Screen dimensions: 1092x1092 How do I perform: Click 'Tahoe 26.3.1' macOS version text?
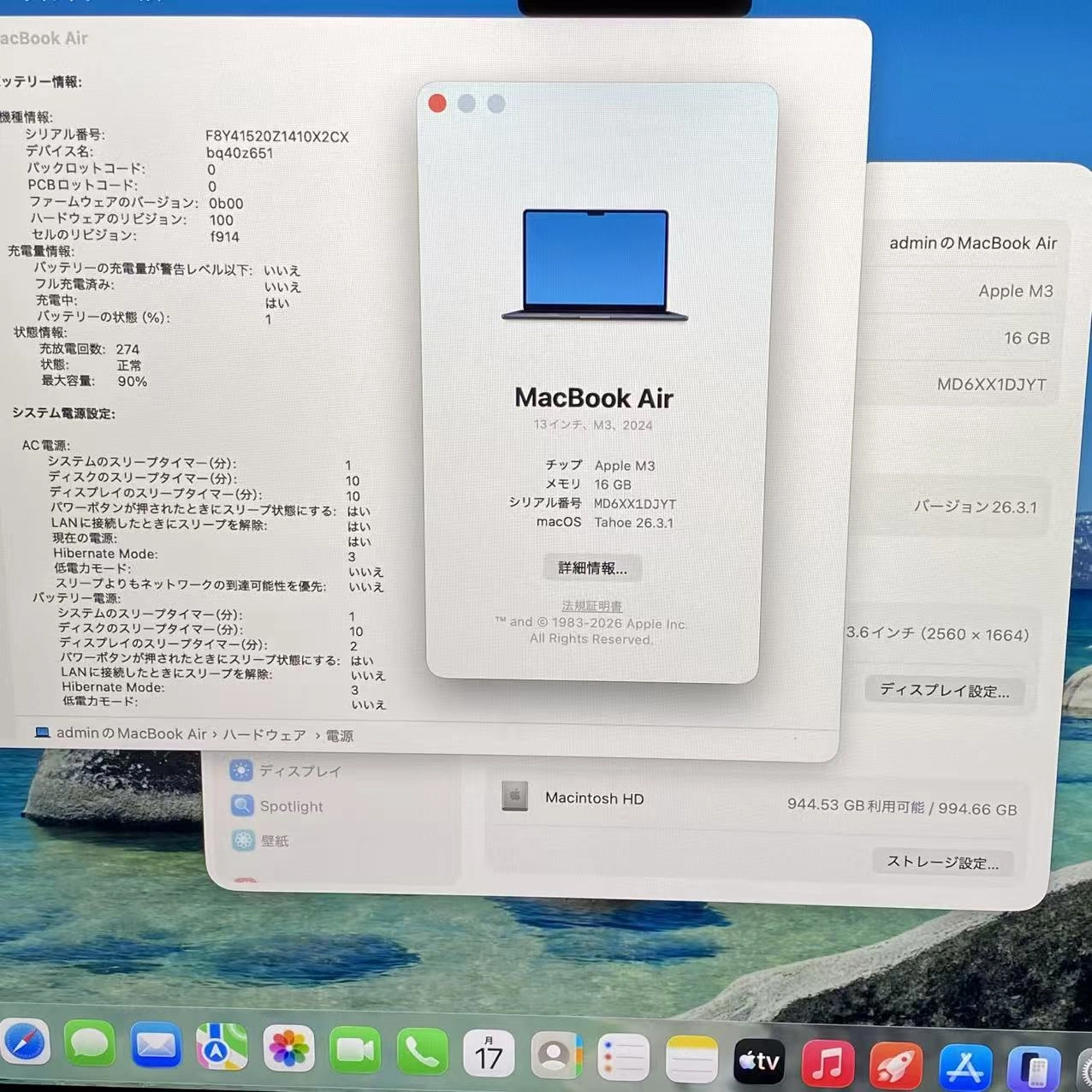tap(634, 523)
